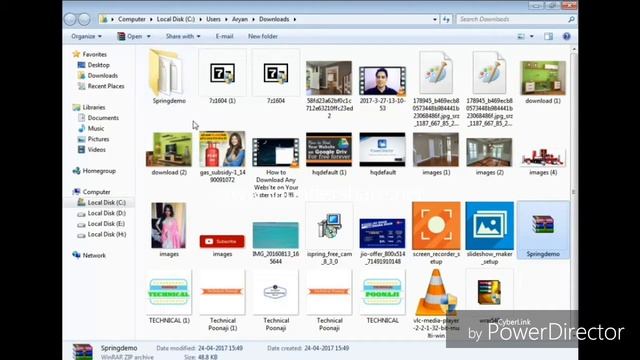
Task: Select the TECHNICAL image without a number
Action: click(x=382, y=292)
